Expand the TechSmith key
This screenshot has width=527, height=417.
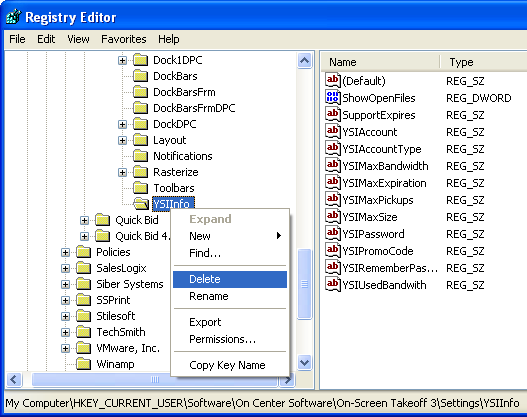pos(66,332)
